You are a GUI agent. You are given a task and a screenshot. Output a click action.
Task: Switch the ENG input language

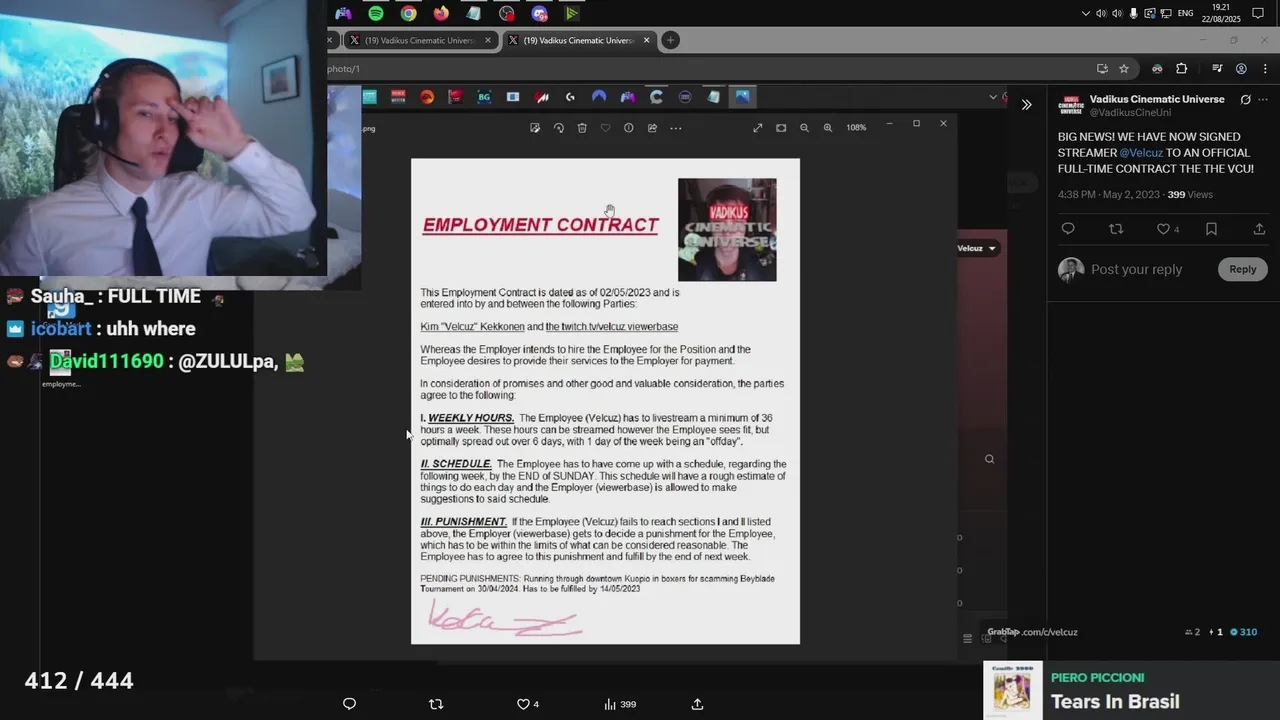pyautogui.click(x=1186, y=13)
